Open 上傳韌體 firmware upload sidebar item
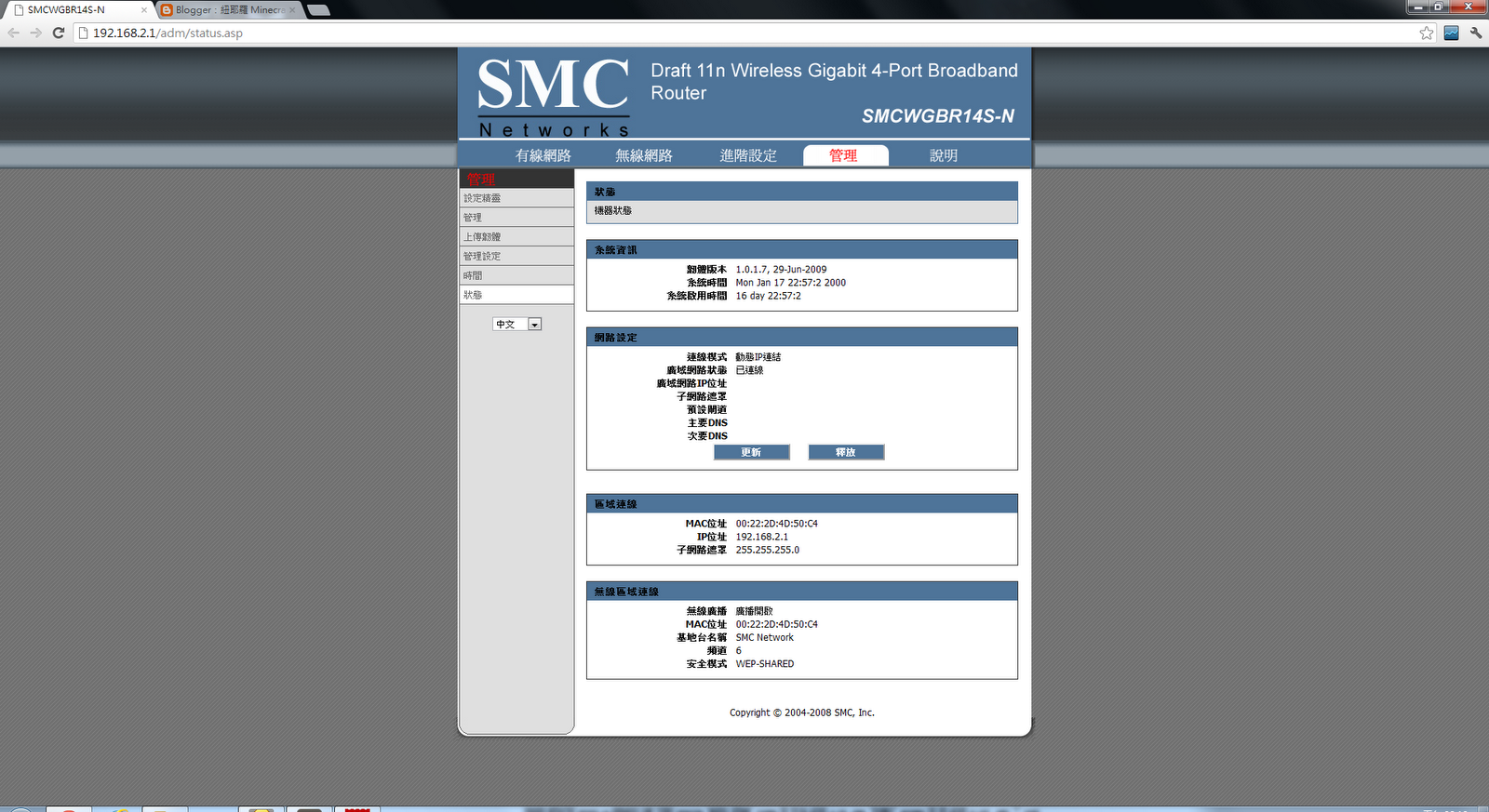The width and height of the screenshot is (1489, 812). [x=516, y=237]
